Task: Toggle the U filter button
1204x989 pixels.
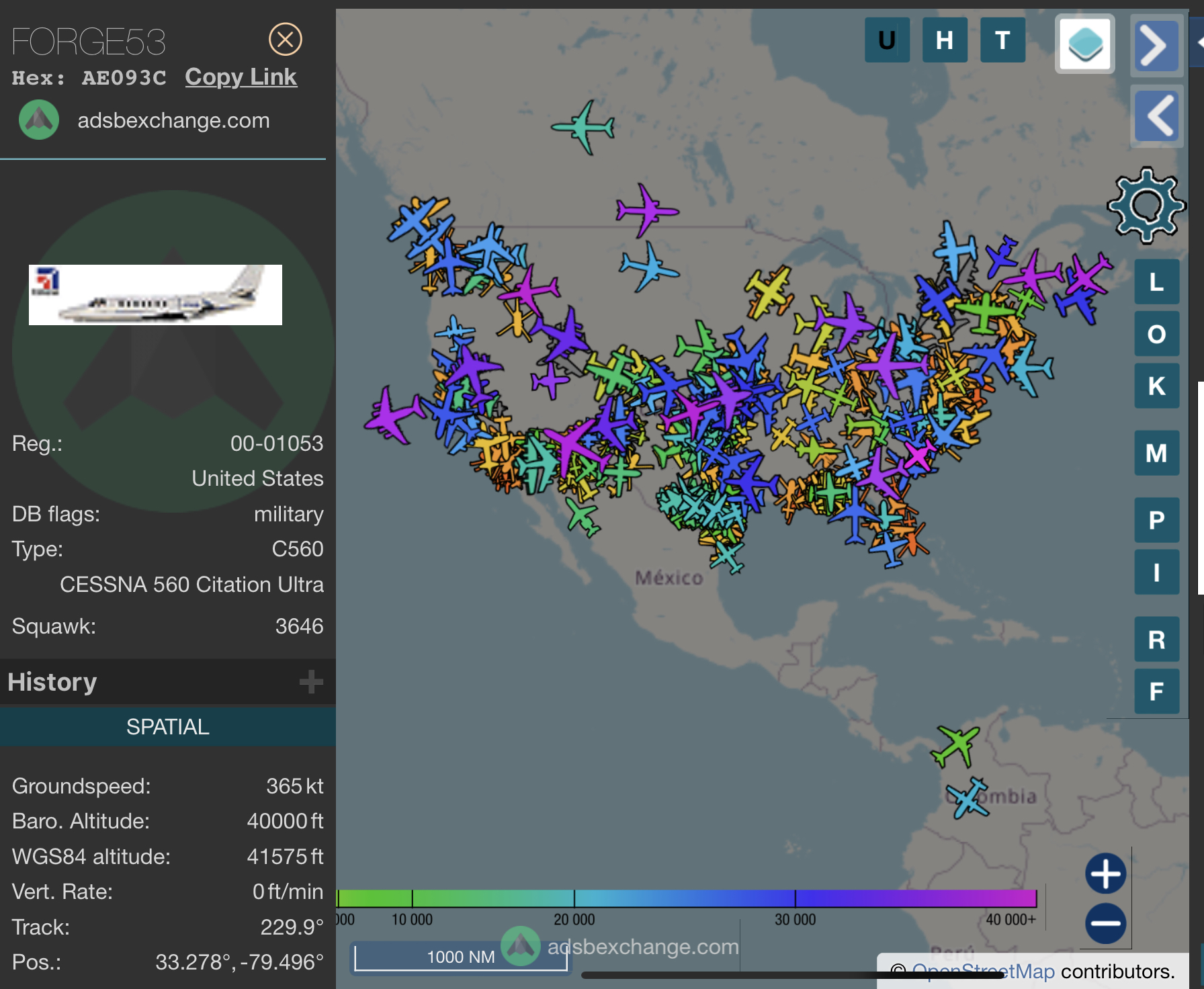Action: 887,40
